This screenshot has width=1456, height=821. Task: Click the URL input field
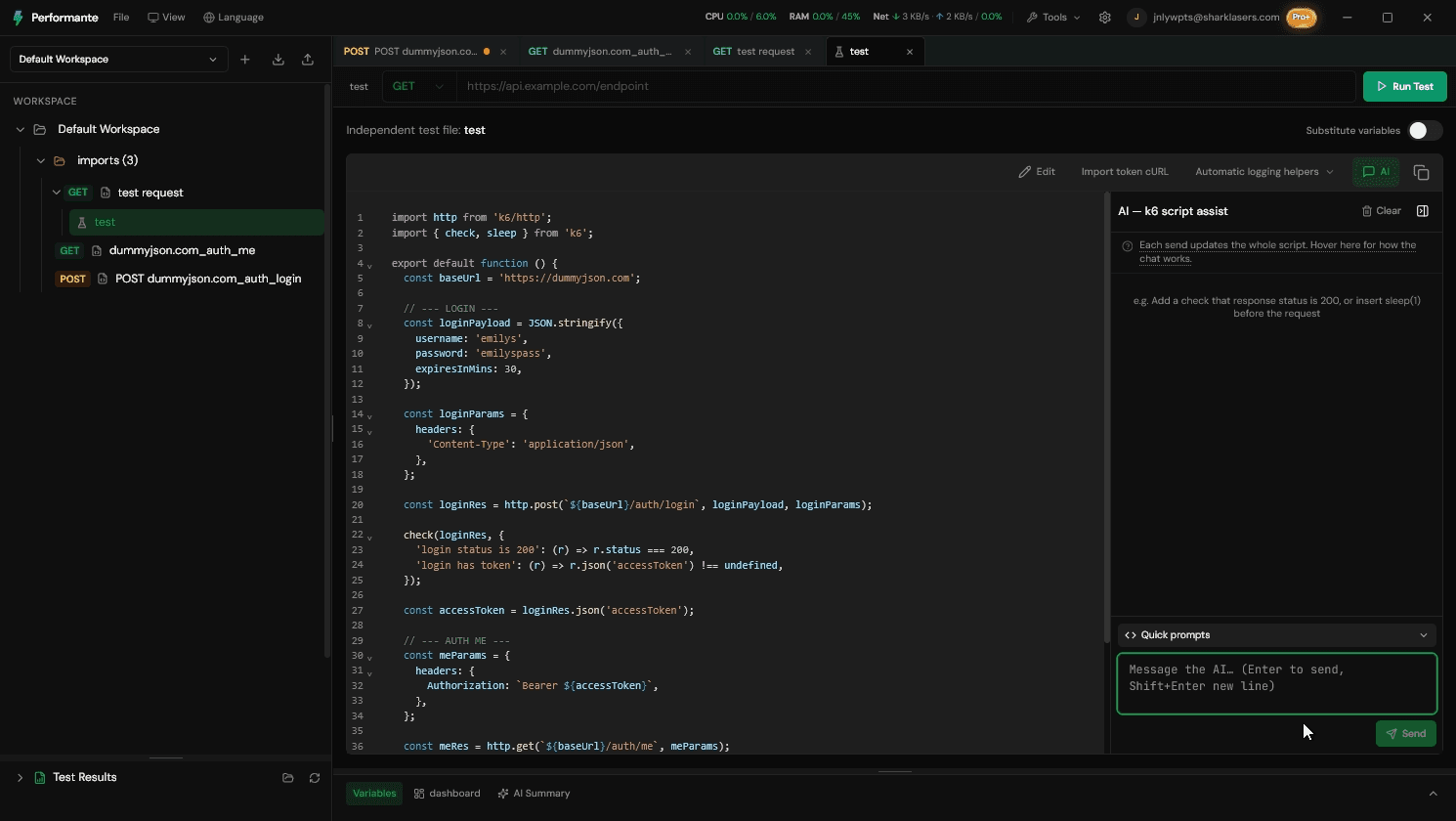pos(906,86)
